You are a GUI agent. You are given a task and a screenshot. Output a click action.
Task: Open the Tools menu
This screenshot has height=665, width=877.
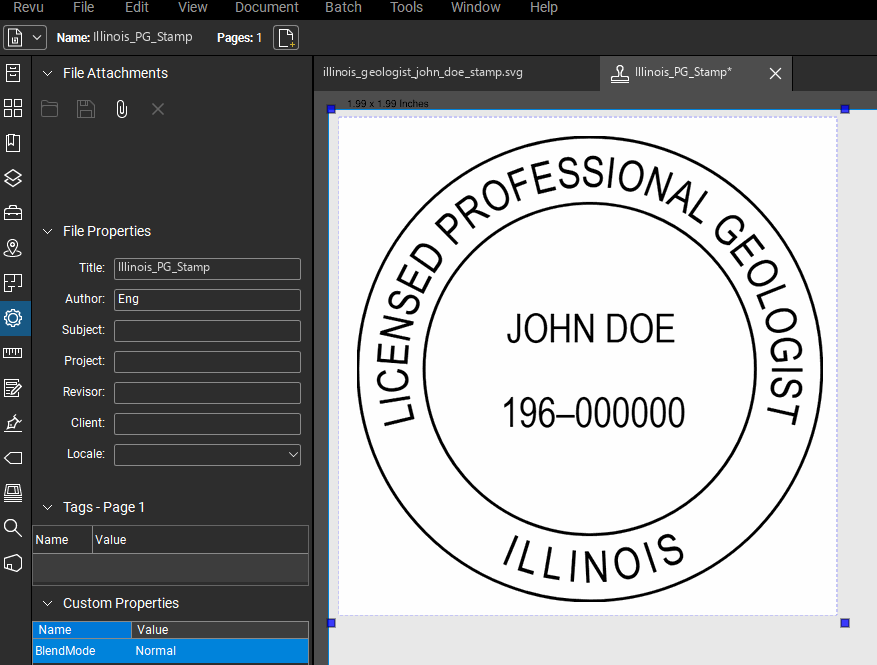[406, 7]
